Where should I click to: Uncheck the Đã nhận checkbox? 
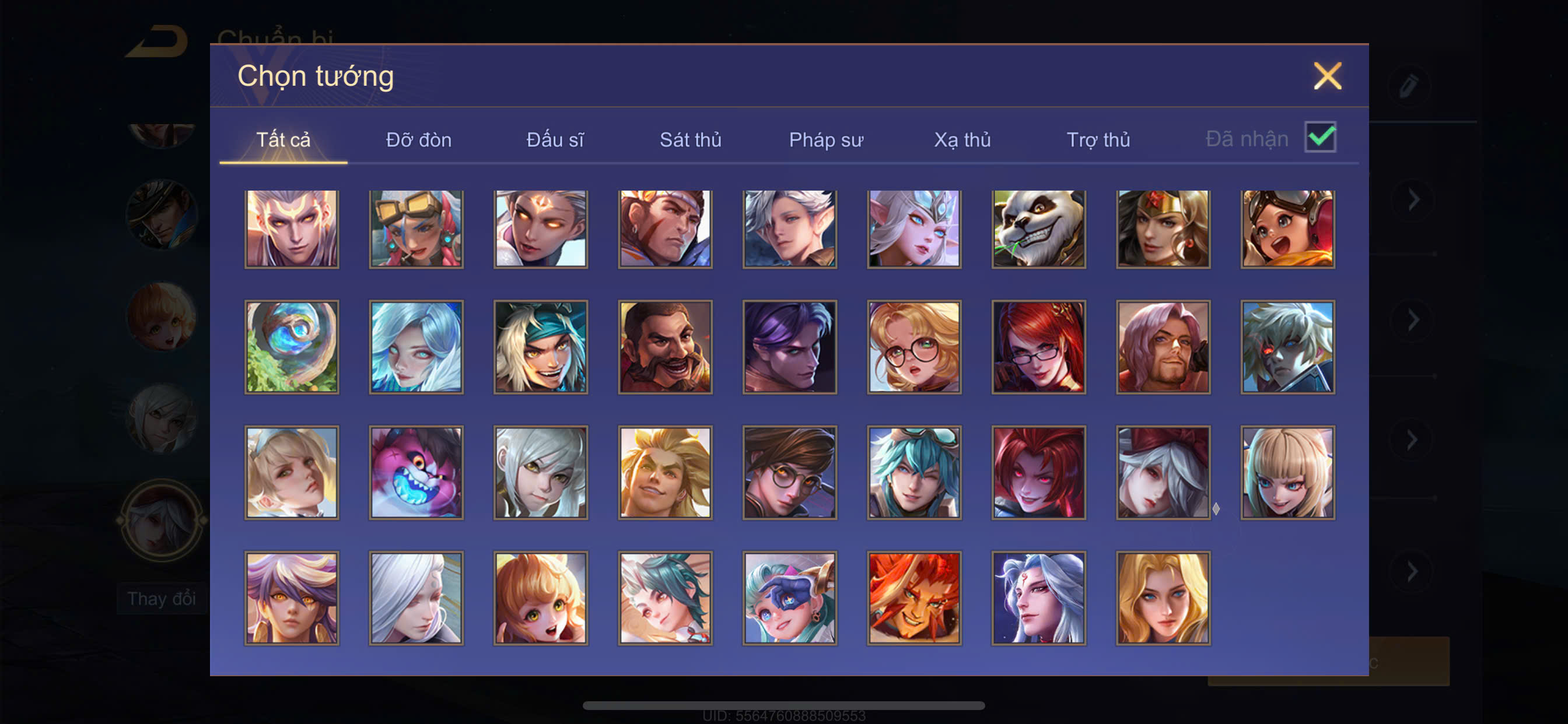[1320, 137]
